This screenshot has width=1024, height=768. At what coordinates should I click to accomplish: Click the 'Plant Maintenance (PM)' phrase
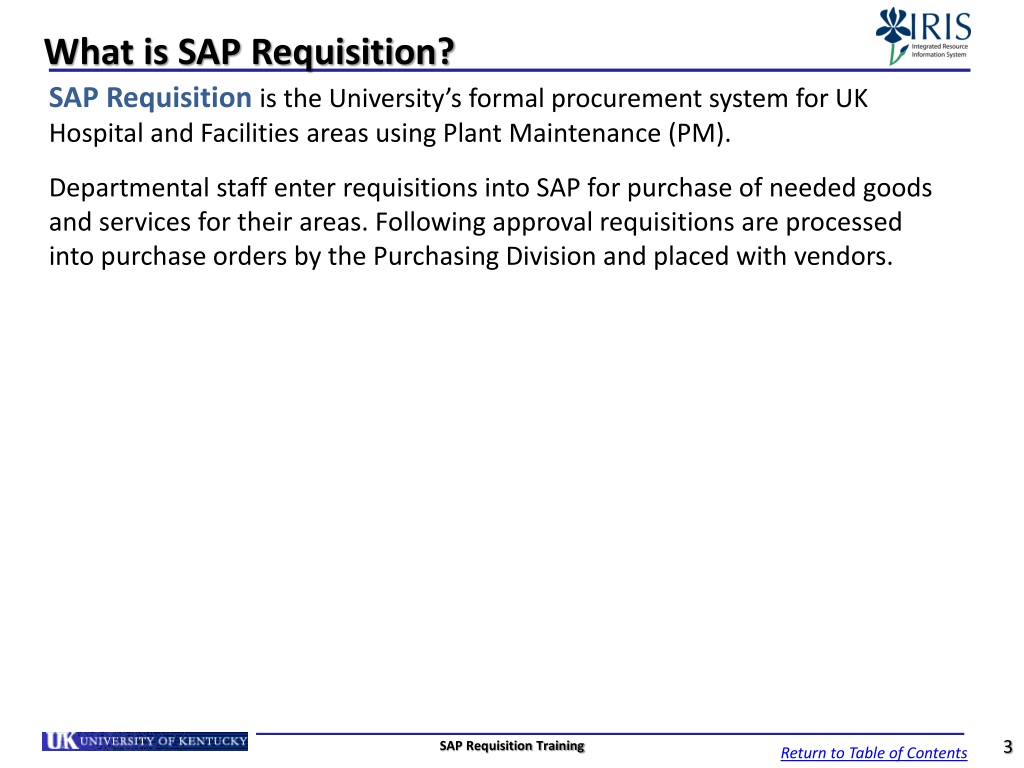(584, 133)
